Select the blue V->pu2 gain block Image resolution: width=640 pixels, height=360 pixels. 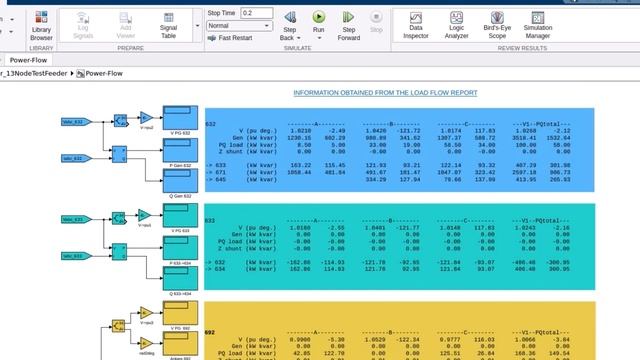(146, 118)
